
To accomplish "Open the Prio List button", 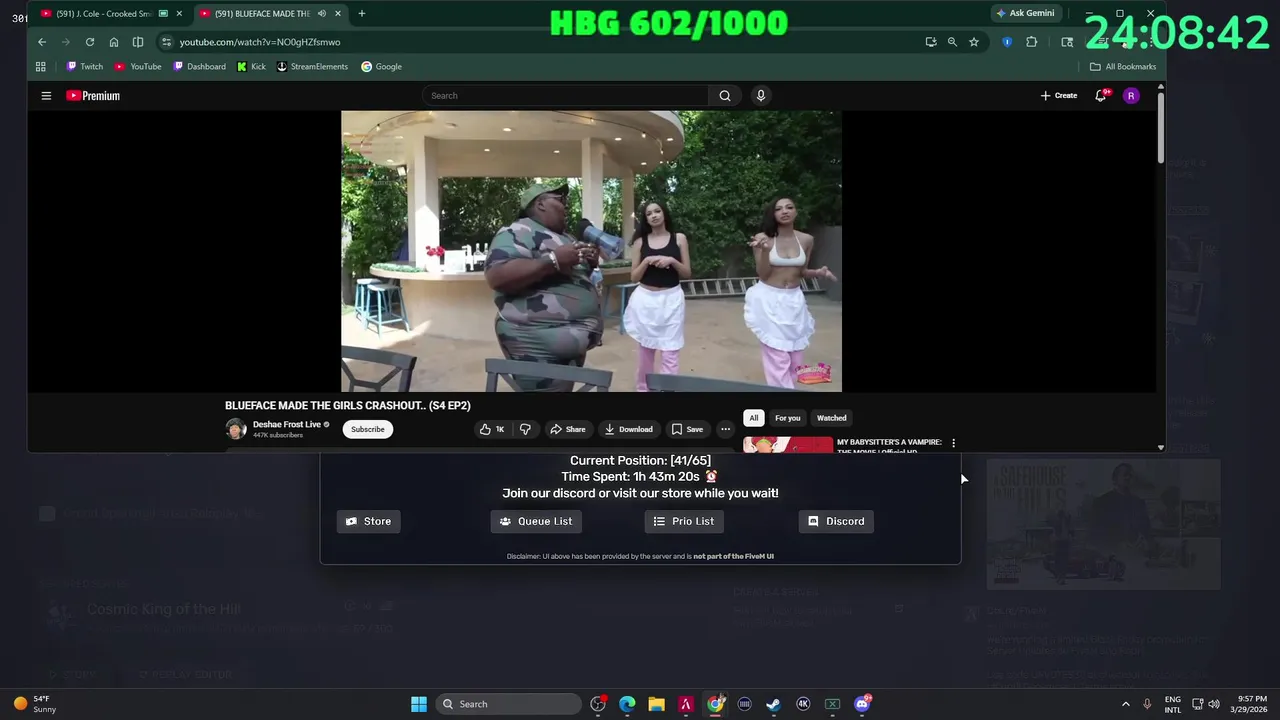I will click(x=684, y=521).
